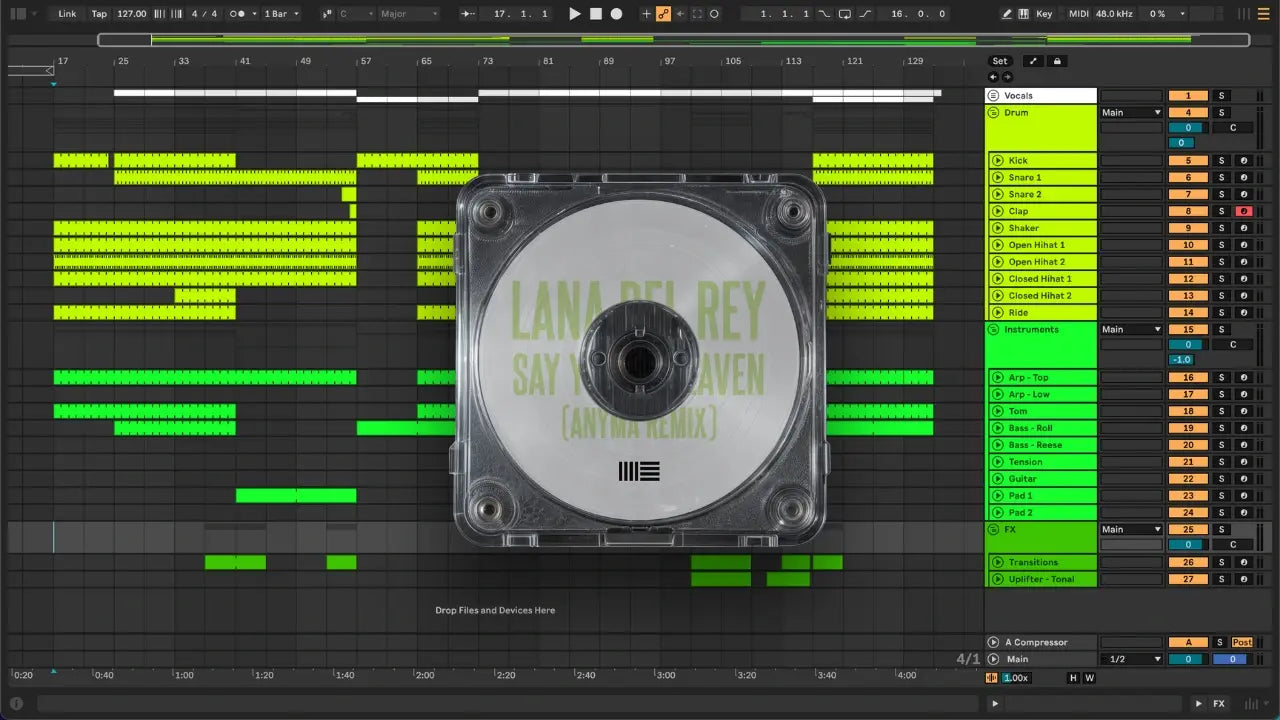The height and width of the screenshot is (720, 1280).
Task: Open the Key mapping mode
Action: (1044, 14)
